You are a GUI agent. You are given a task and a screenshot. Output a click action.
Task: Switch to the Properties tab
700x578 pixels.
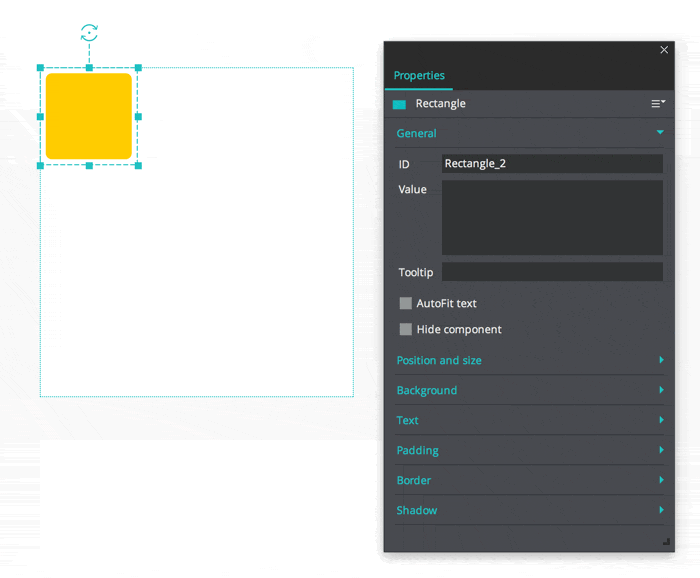click(x=419, y=75)
